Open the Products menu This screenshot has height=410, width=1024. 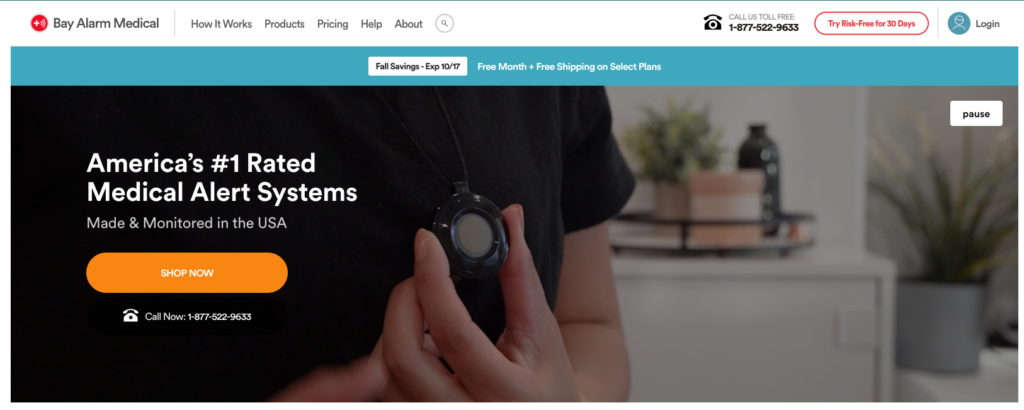tap(284, 24)
